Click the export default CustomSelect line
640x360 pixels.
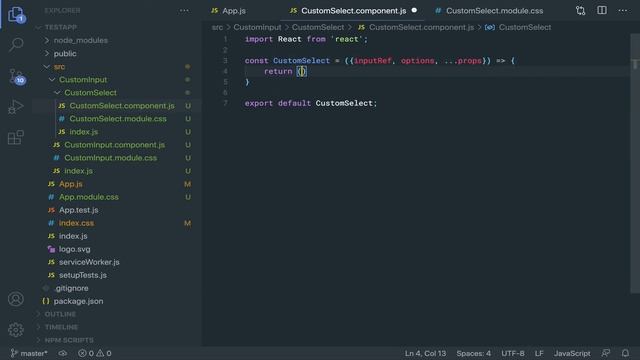(311, 103)
